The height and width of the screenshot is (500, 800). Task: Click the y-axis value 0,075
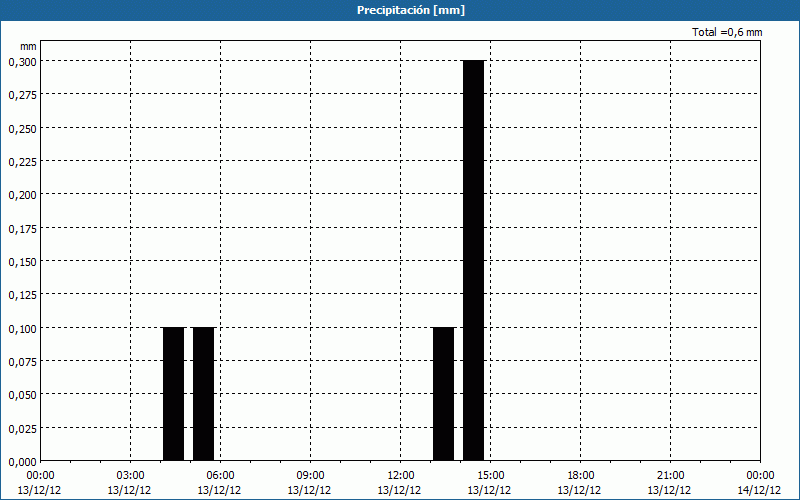[22, 362]
